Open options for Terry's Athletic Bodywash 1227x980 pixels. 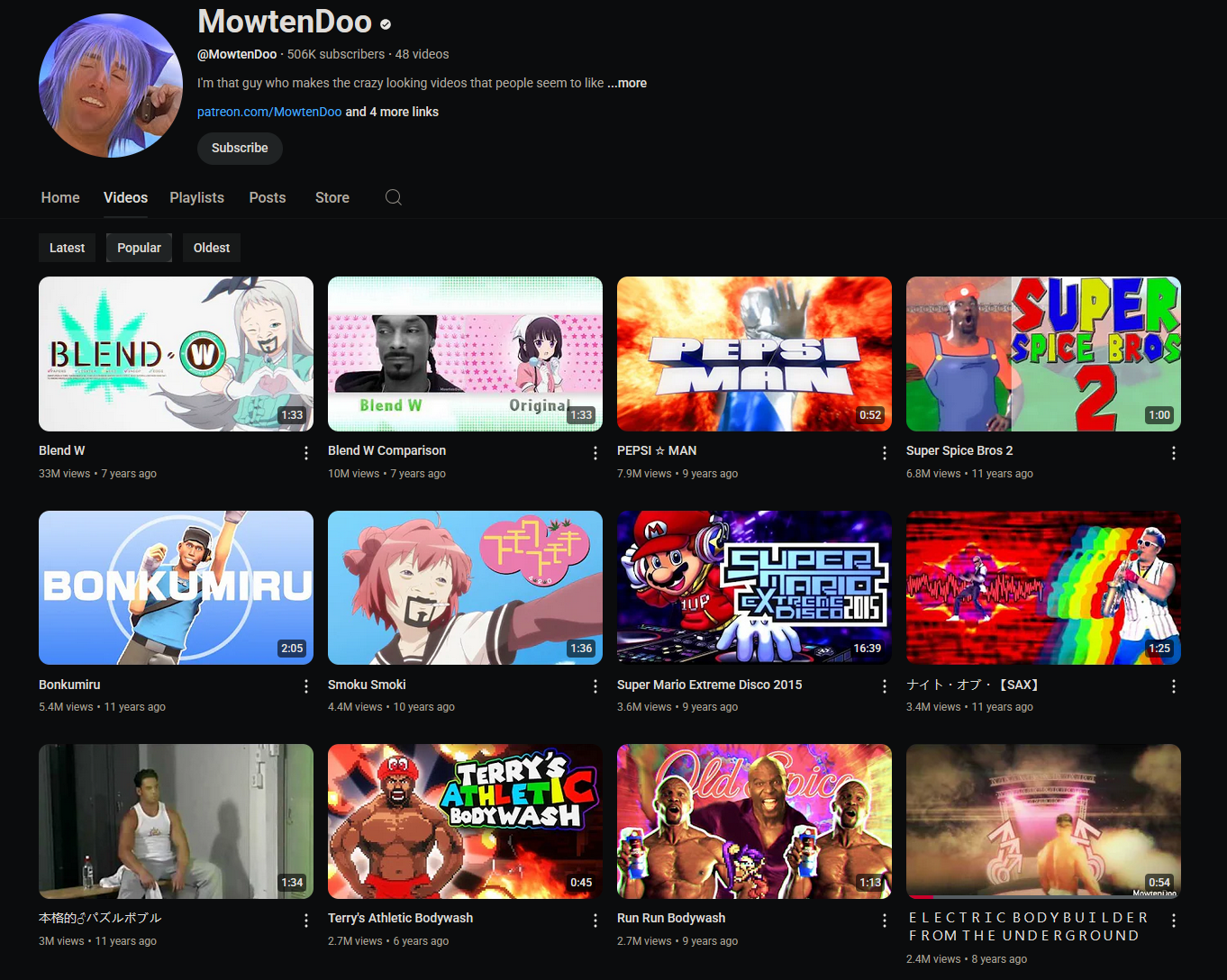coord(595,921)
